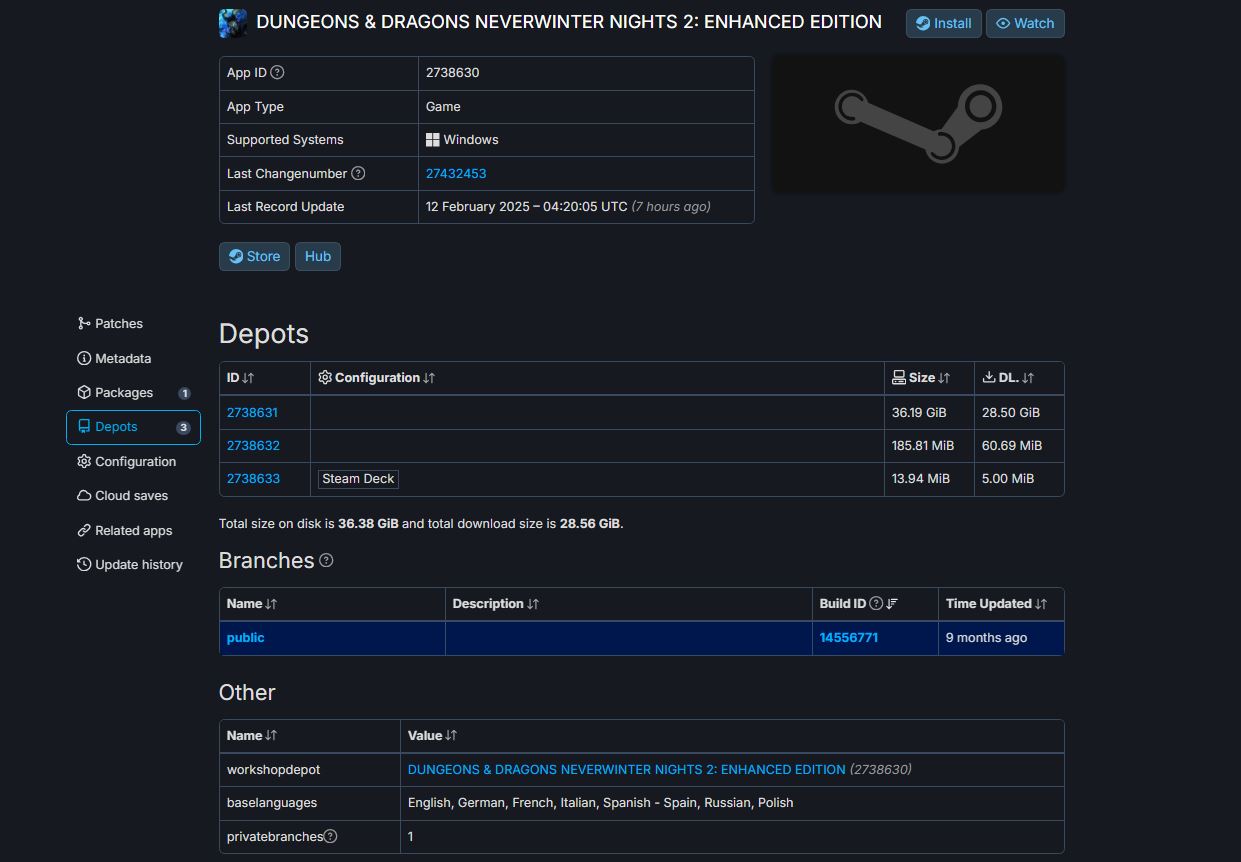This screenshot has width=1241, height=862.
Task: Click the privatebranches help icon
Action: click(331, 837)
